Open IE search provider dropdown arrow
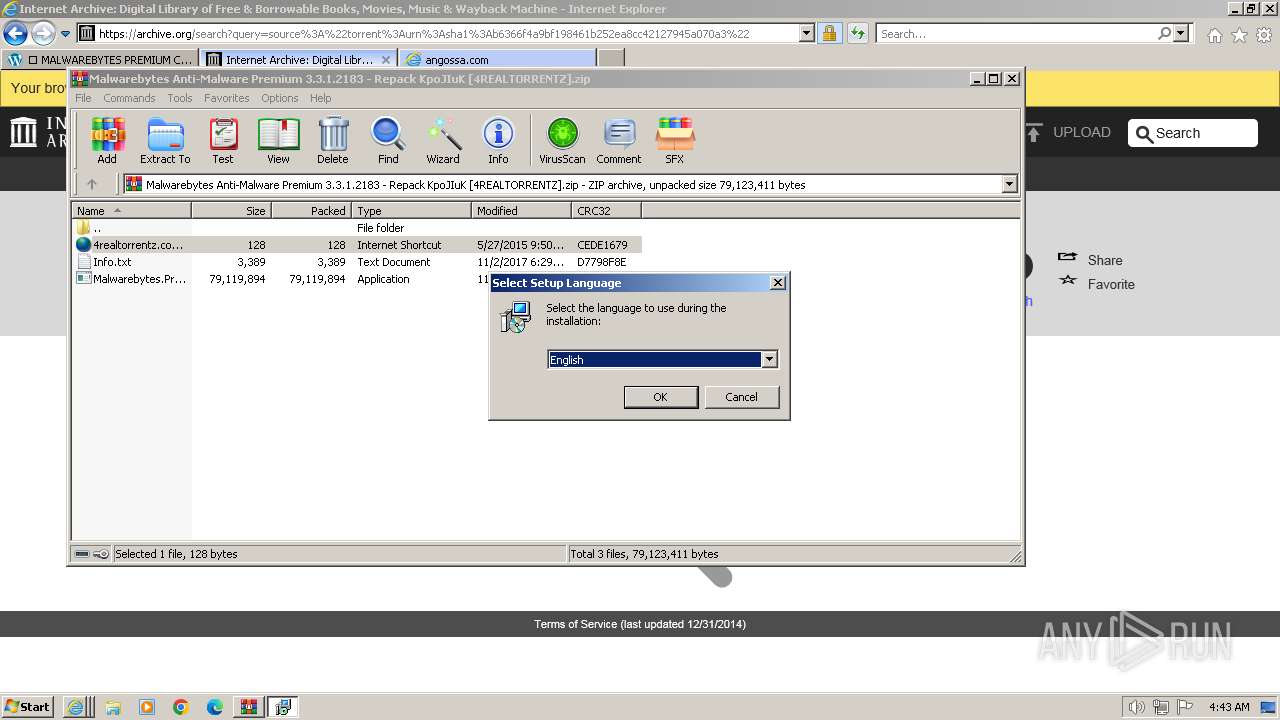 tap(1182, 33)
